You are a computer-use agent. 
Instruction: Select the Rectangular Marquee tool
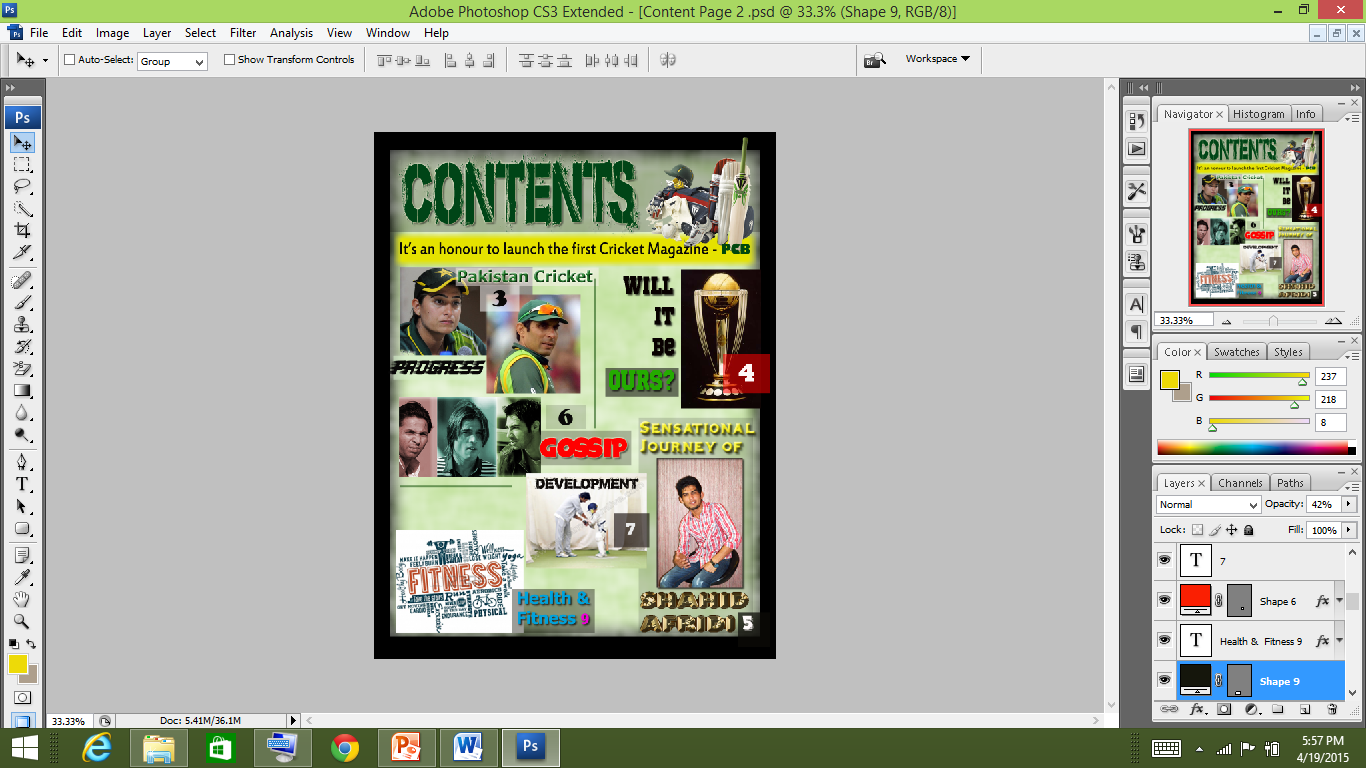22,165
